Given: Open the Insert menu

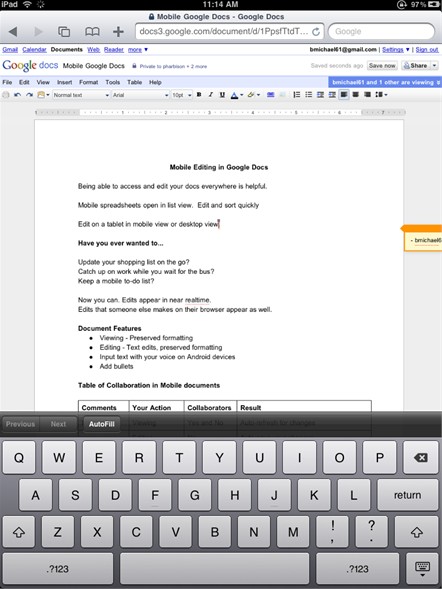Looking at the screenshot, I should (x=65, y=82).
